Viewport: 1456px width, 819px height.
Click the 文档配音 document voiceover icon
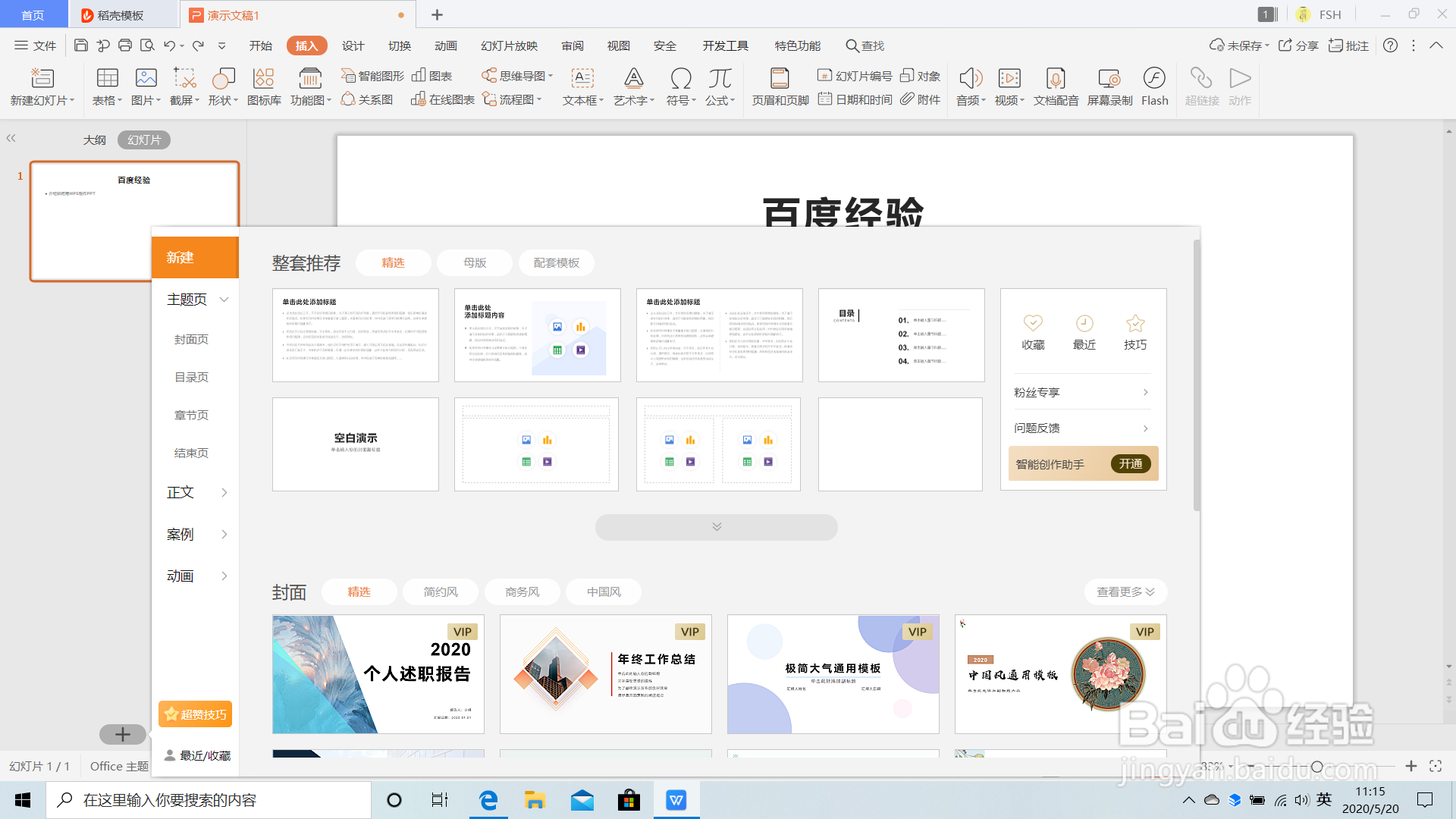[x=1056, y=78]
